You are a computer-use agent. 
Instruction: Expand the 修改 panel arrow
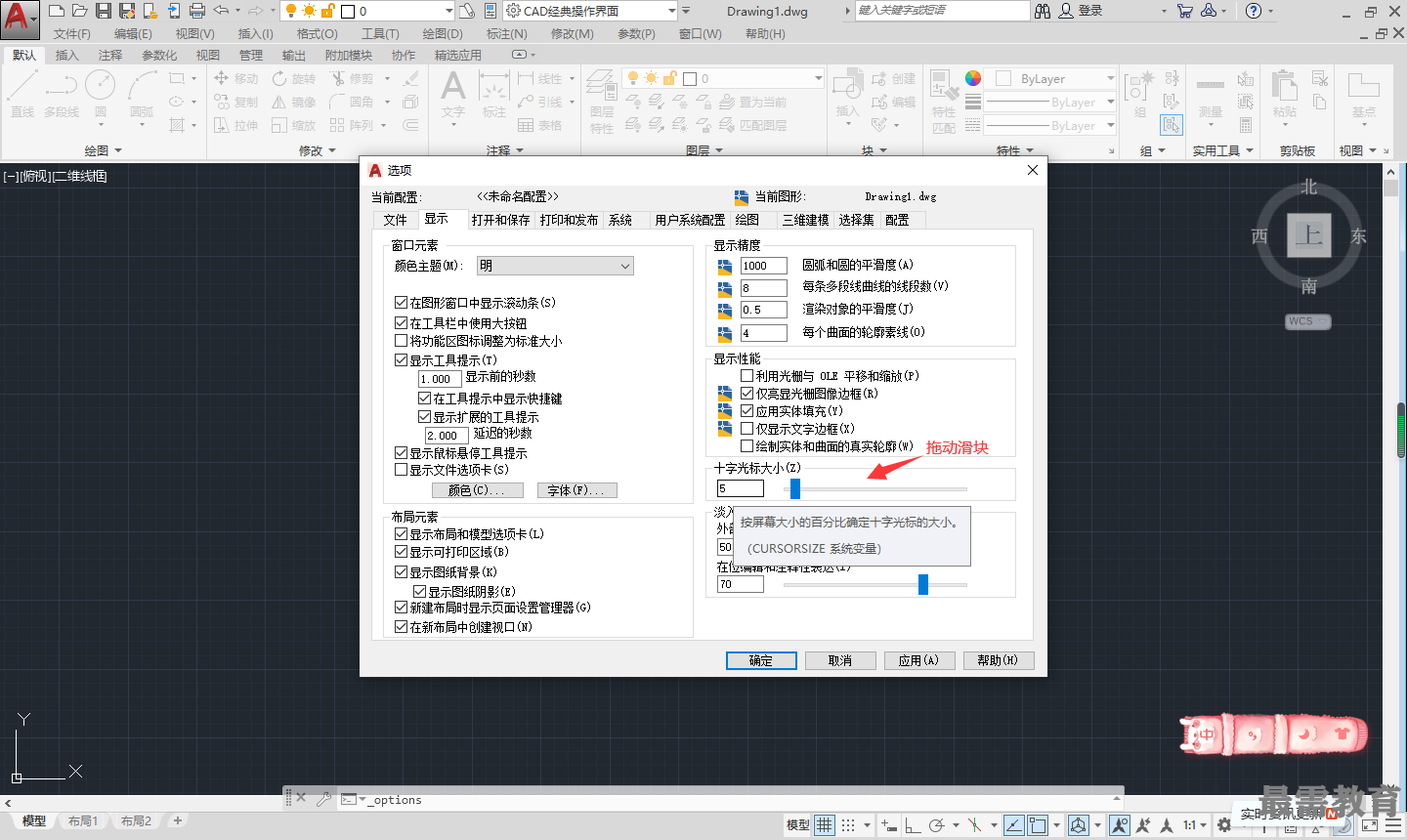point(332,150)
